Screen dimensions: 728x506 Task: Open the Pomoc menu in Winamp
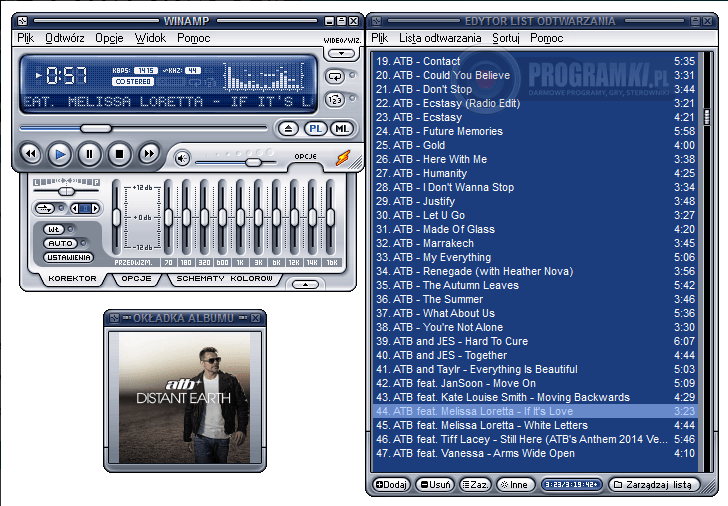[x=194, y=38]
